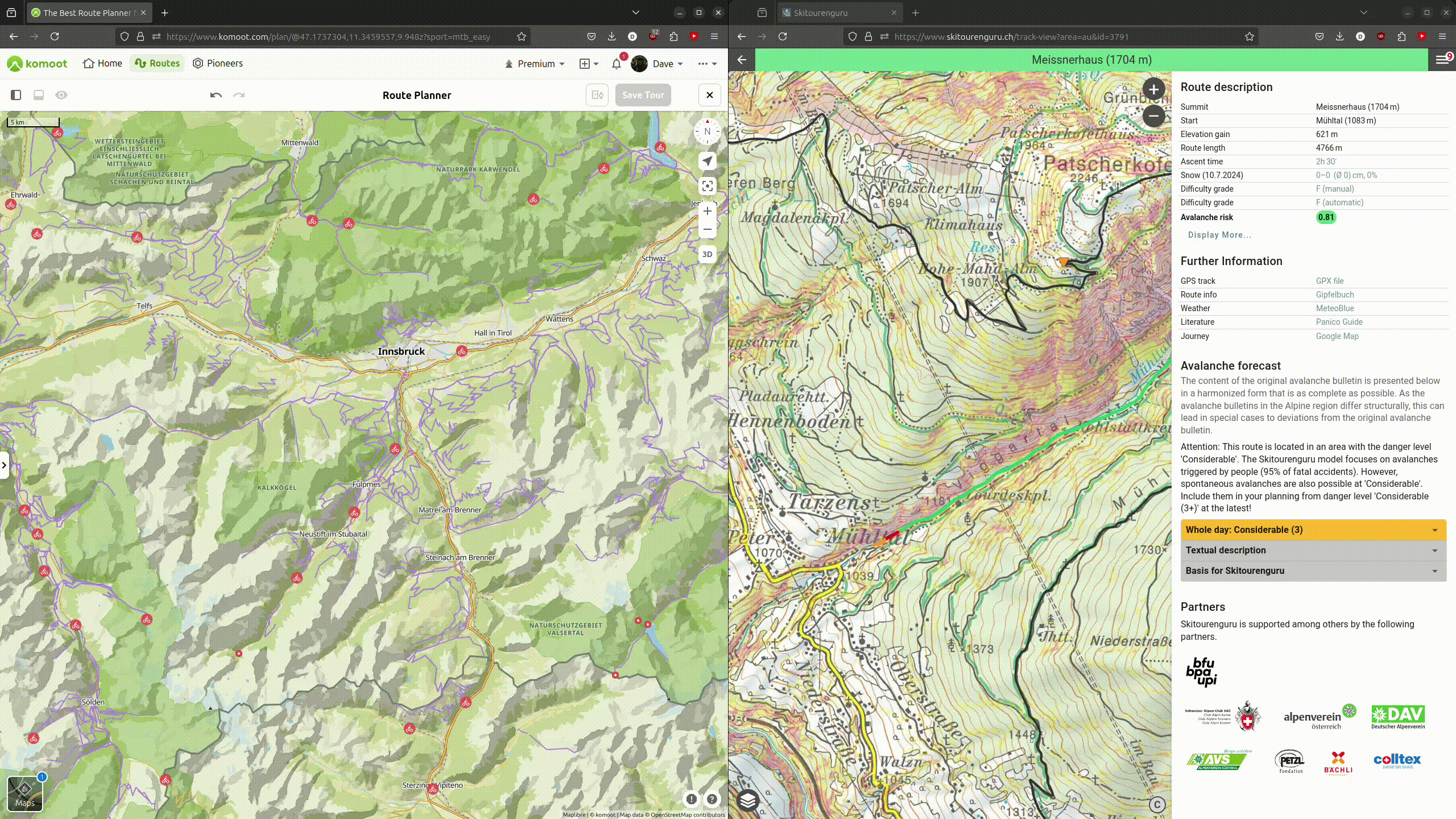Open Panico Guide literature link
Image resolution: width=1456 pixels, height=819 pixels.
[x=1339, y=322]
